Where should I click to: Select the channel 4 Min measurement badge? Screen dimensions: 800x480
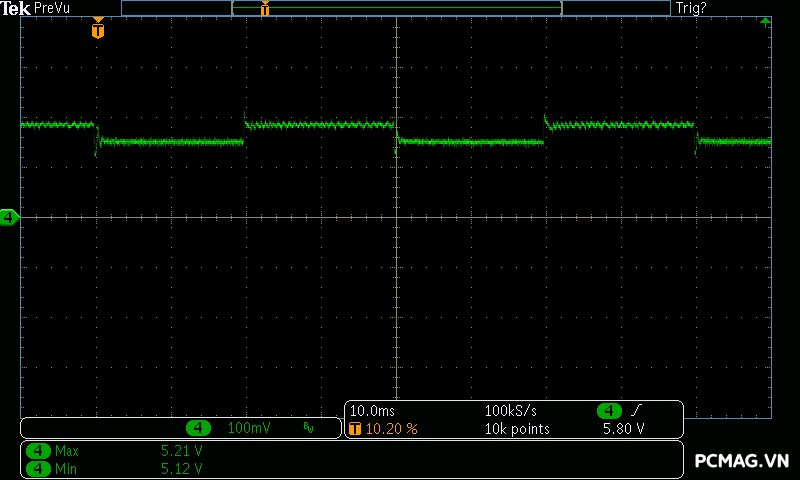pyautogui.click(x=39, y=468)
